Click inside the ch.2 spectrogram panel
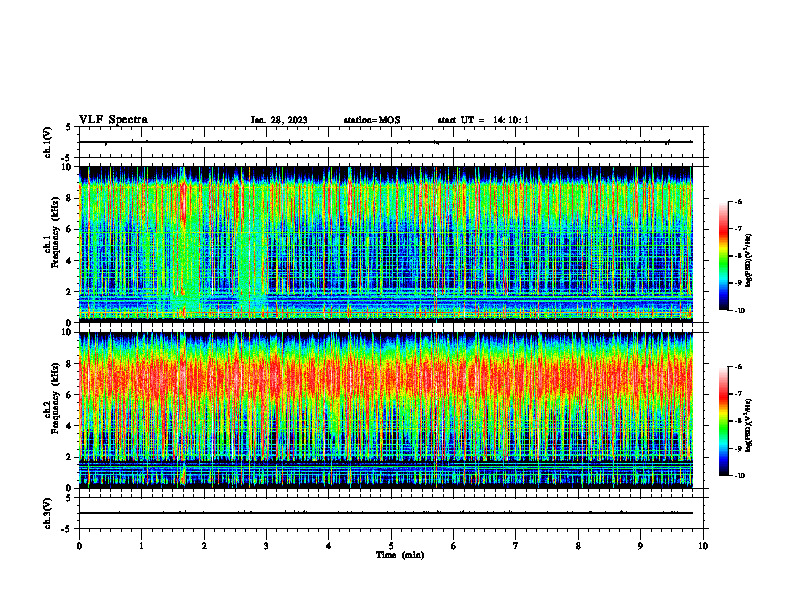Viewport: 792px width, 612px height. point(386,410)
